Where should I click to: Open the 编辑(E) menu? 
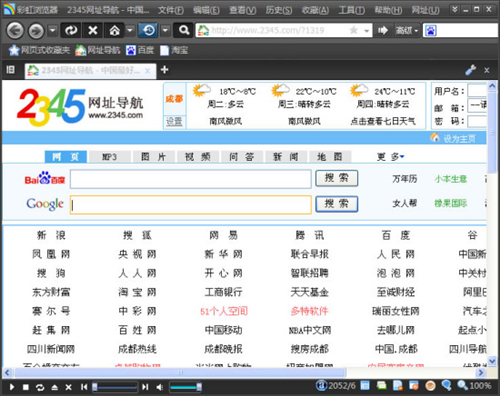click(x=206, y=10)
